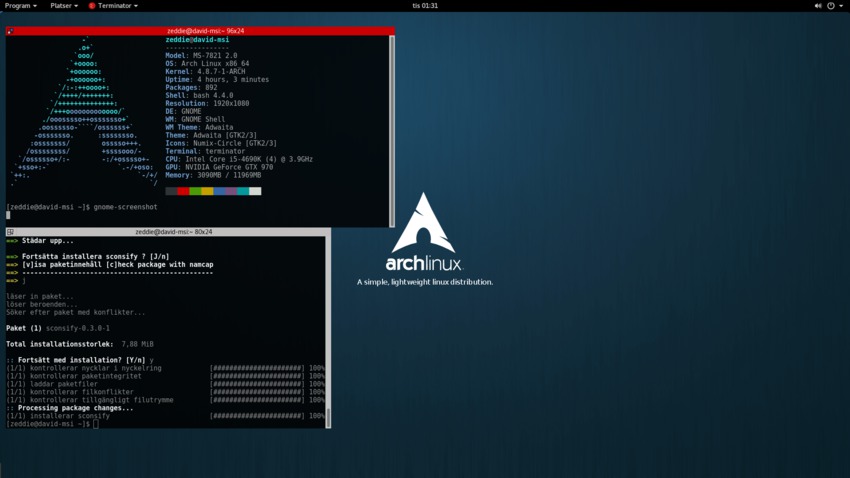Click the grid icon on grey terminal titlebar
This screenshot has height=478, width=850.
click(10, 232)
